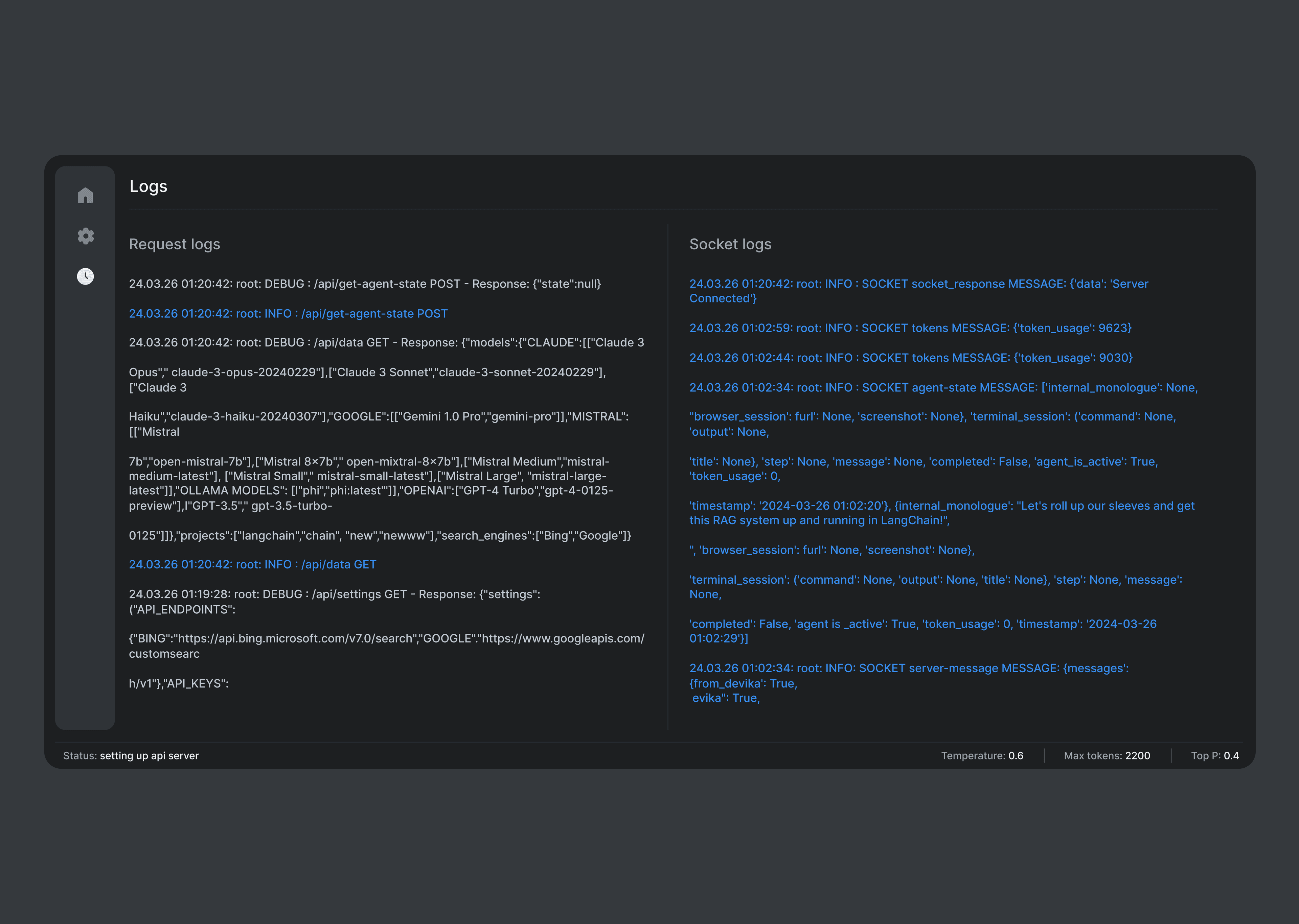Open Settings via the gear icon

tap(85, 235)
